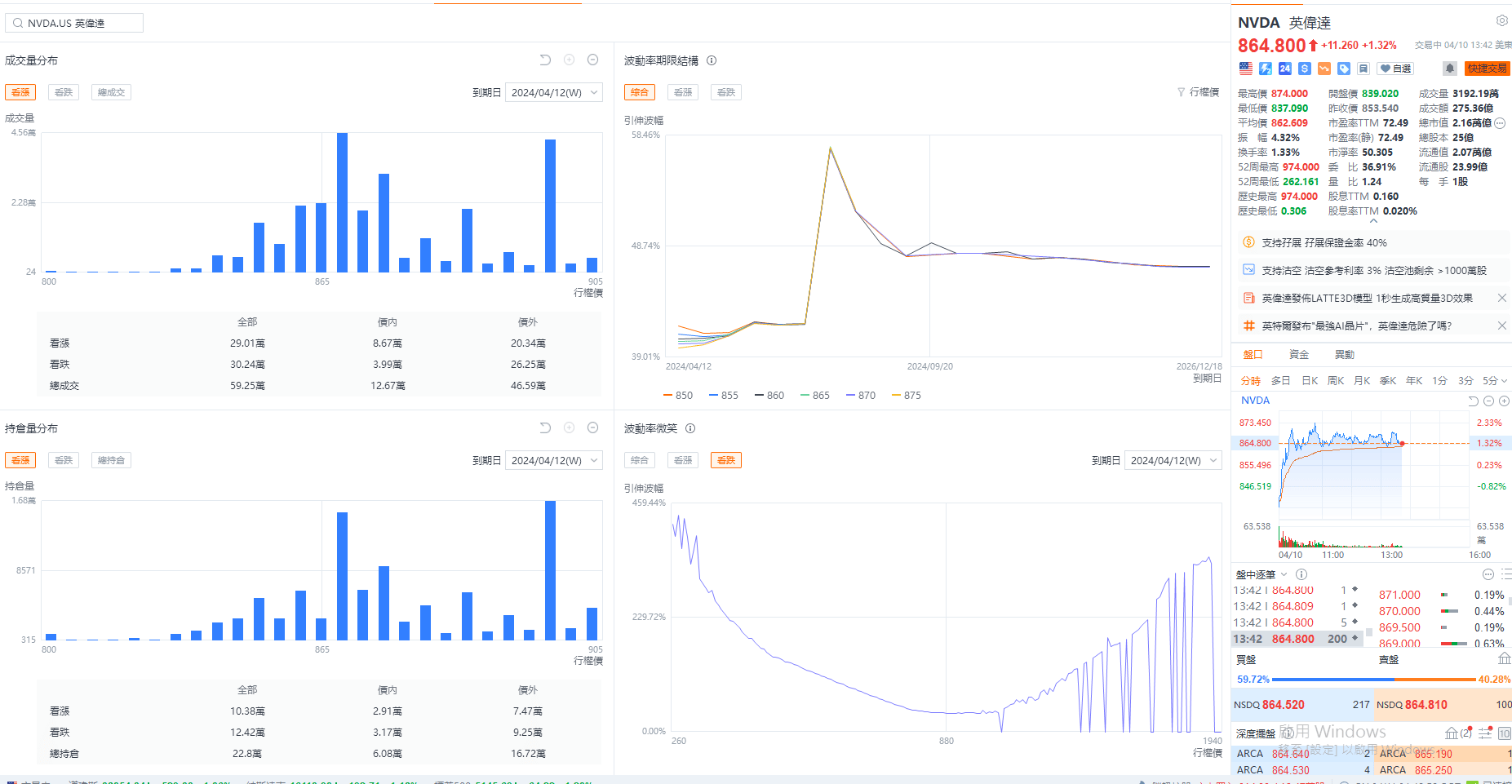This screenshot has width=1512, height=784.
Task: Open the 買盤/賣盤 settings icon on right
Action: point(1505,658)
